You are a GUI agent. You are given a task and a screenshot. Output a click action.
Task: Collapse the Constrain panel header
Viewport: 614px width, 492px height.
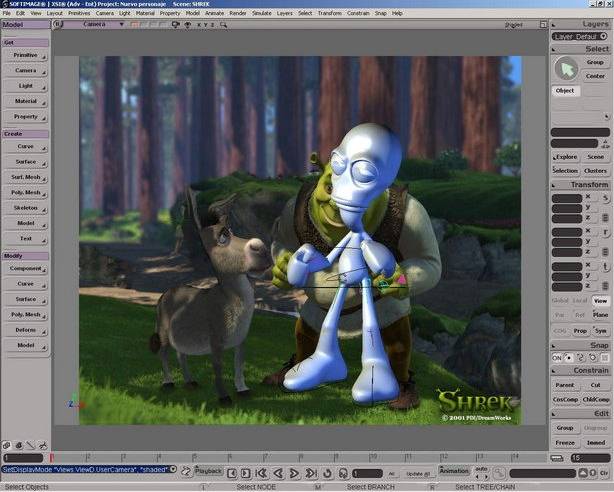click(580, 370)
